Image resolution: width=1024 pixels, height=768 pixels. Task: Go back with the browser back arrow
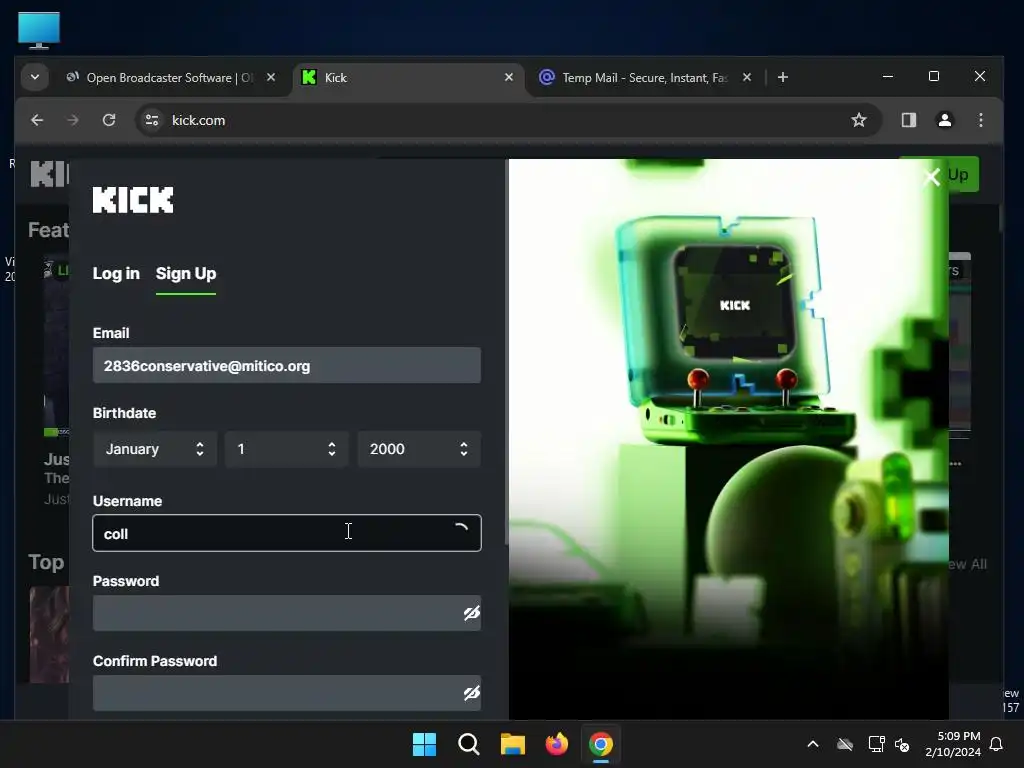(37, 120)
